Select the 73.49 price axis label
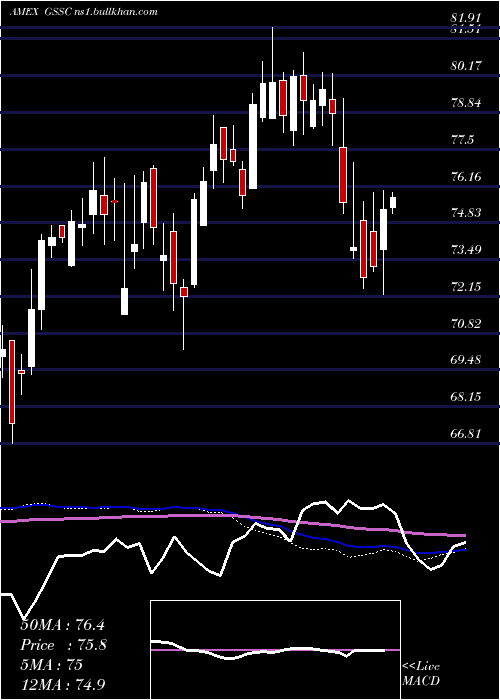Screen dimensions: 500x700 pos(467,250)
